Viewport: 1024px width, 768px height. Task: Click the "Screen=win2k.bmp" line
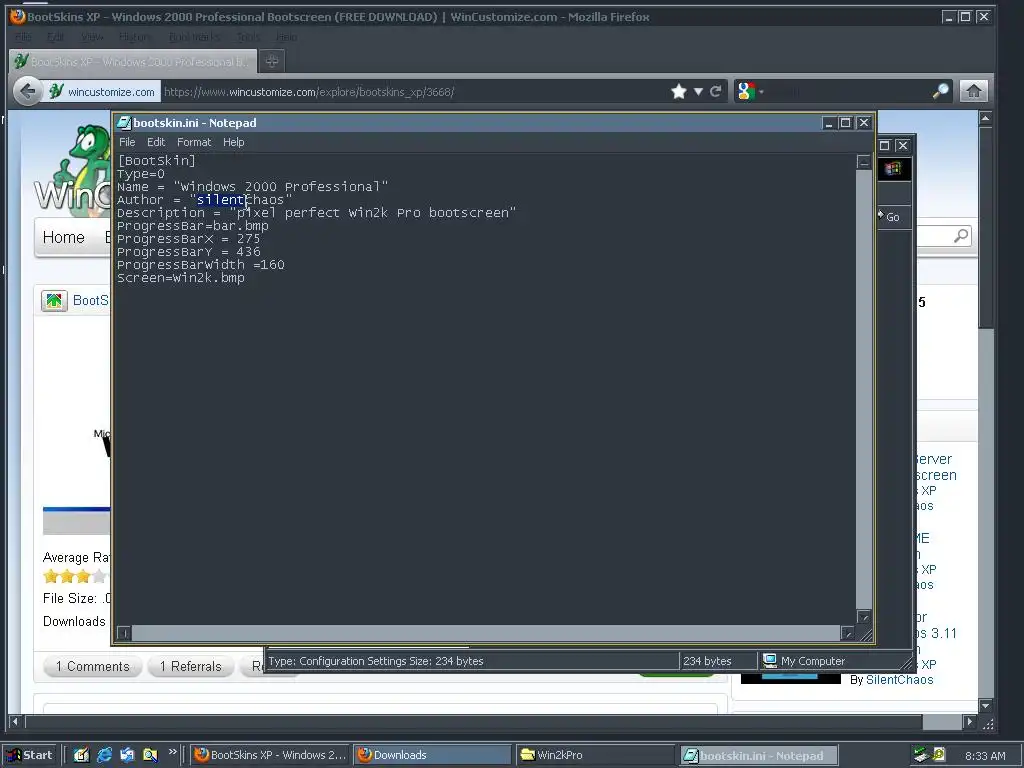click(180, 278)
